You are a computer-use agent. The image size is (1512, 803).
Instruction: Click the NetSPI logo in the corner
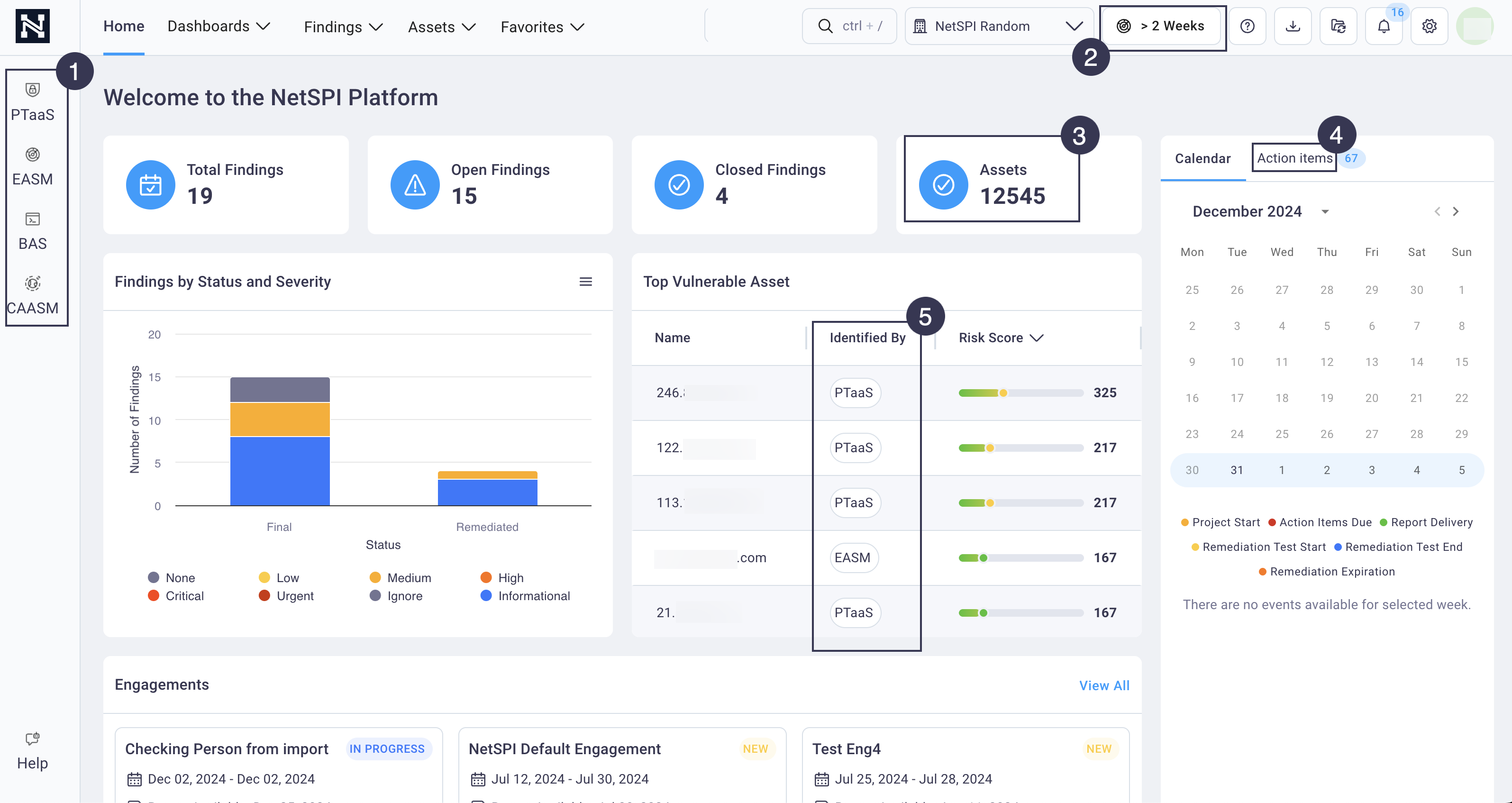point(32,27)
